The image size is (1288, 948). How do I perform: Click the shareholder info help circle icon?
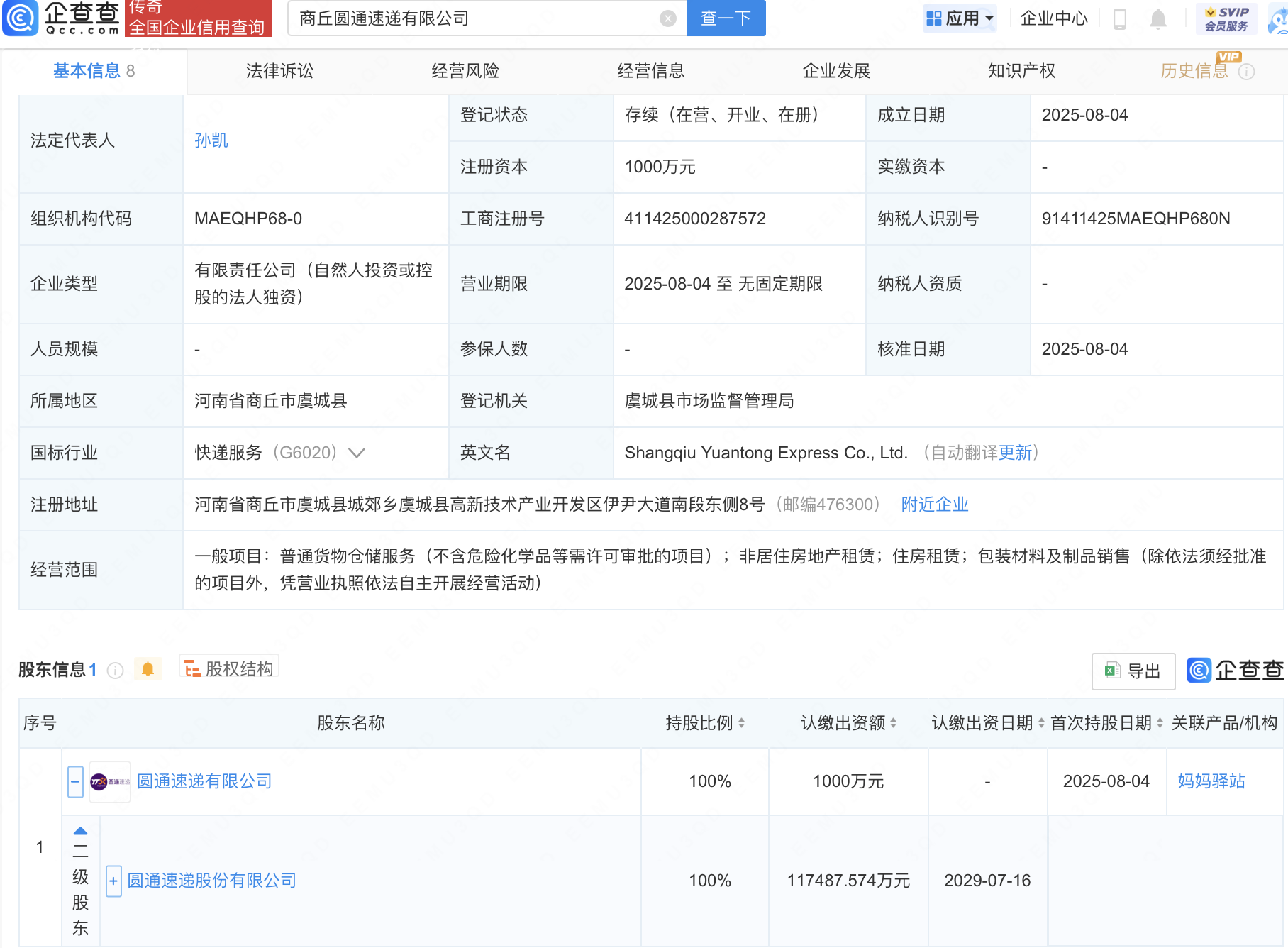[115, 671]
